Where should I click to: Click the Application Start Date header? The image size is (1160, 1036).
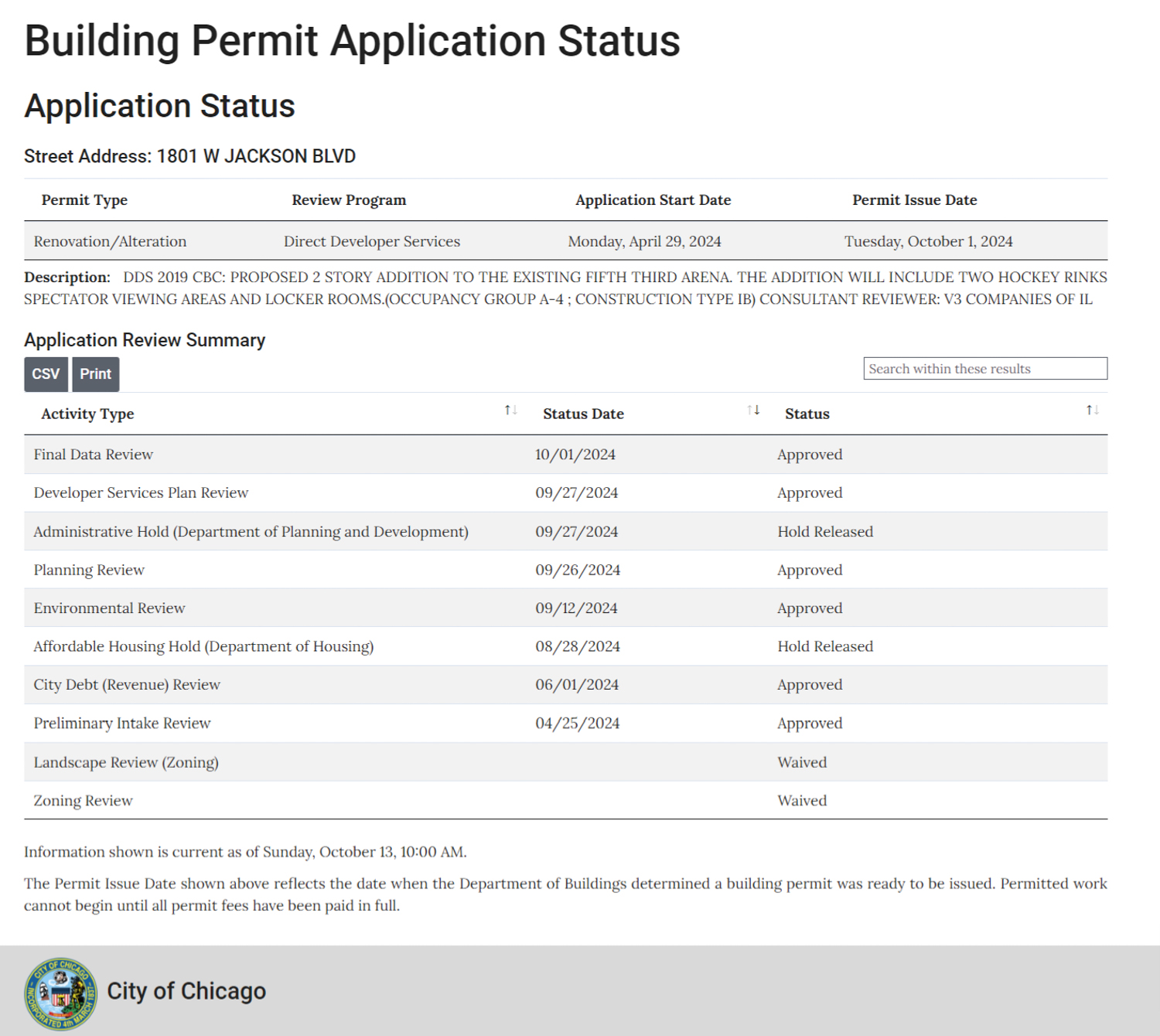point(653,200)
